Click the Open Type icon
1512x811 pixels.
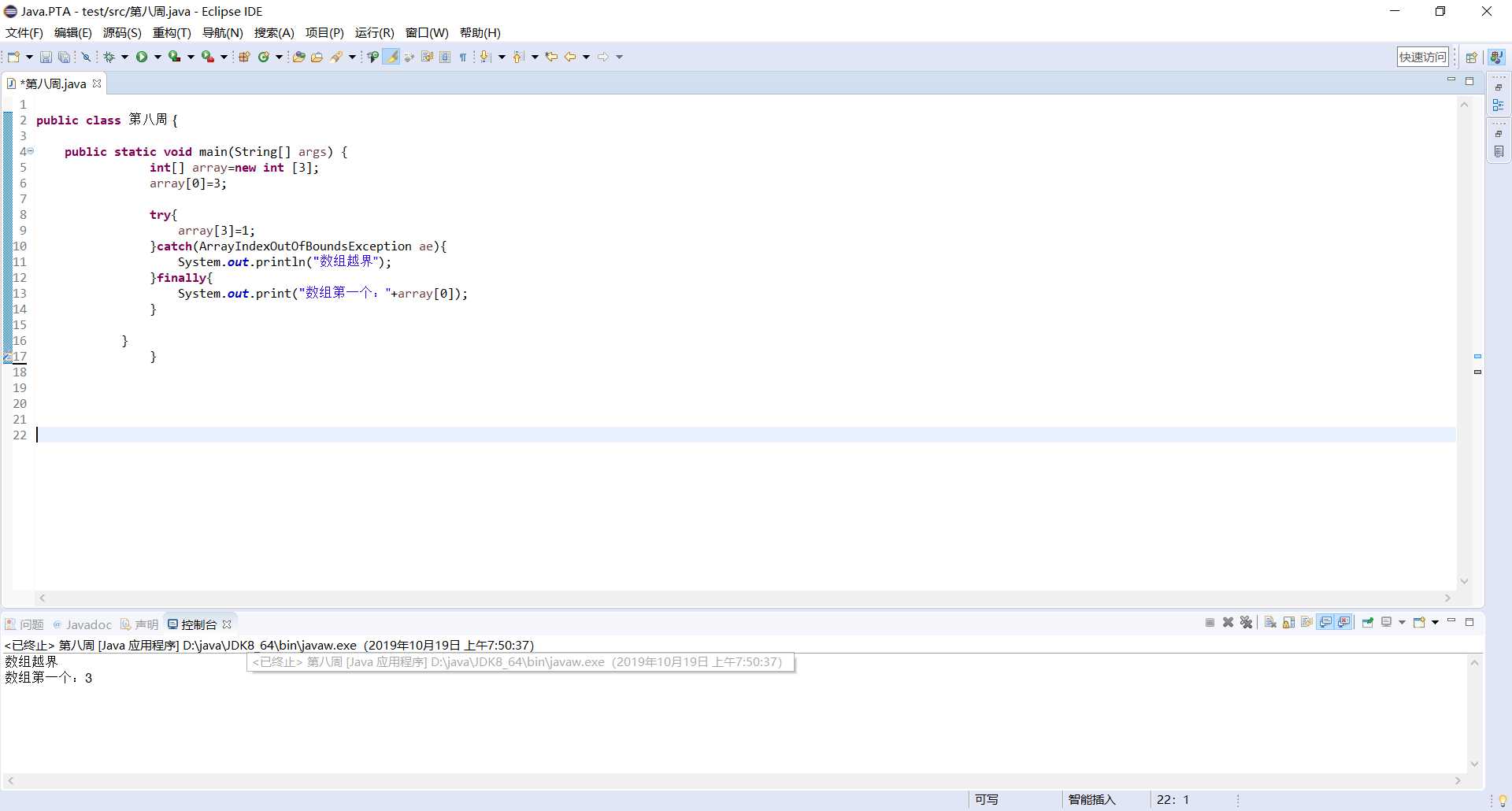(x=298, y=57)
